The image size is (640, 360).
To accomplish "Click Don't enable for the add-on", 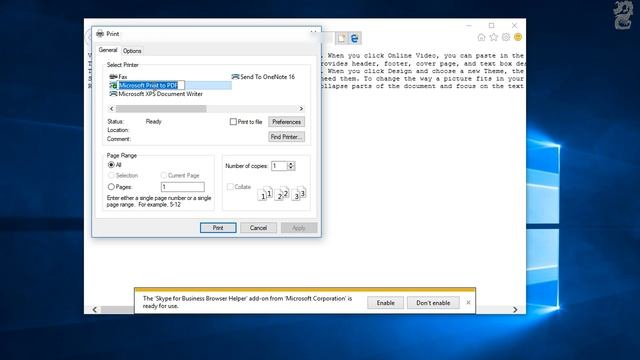I will click(433, 303).
